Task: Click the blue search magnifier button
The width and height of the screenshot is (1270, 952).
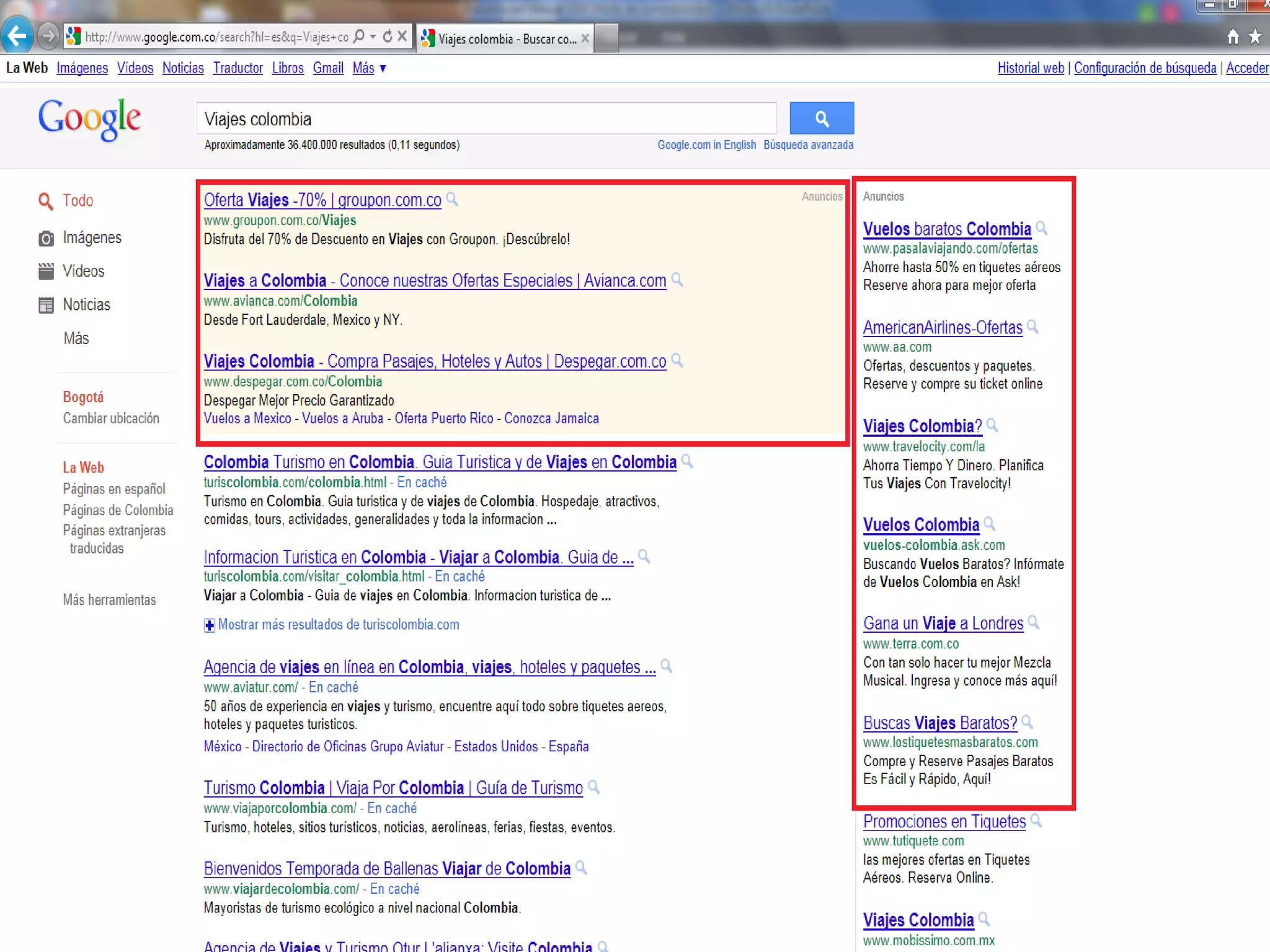Action: click(x=821, y=118)
